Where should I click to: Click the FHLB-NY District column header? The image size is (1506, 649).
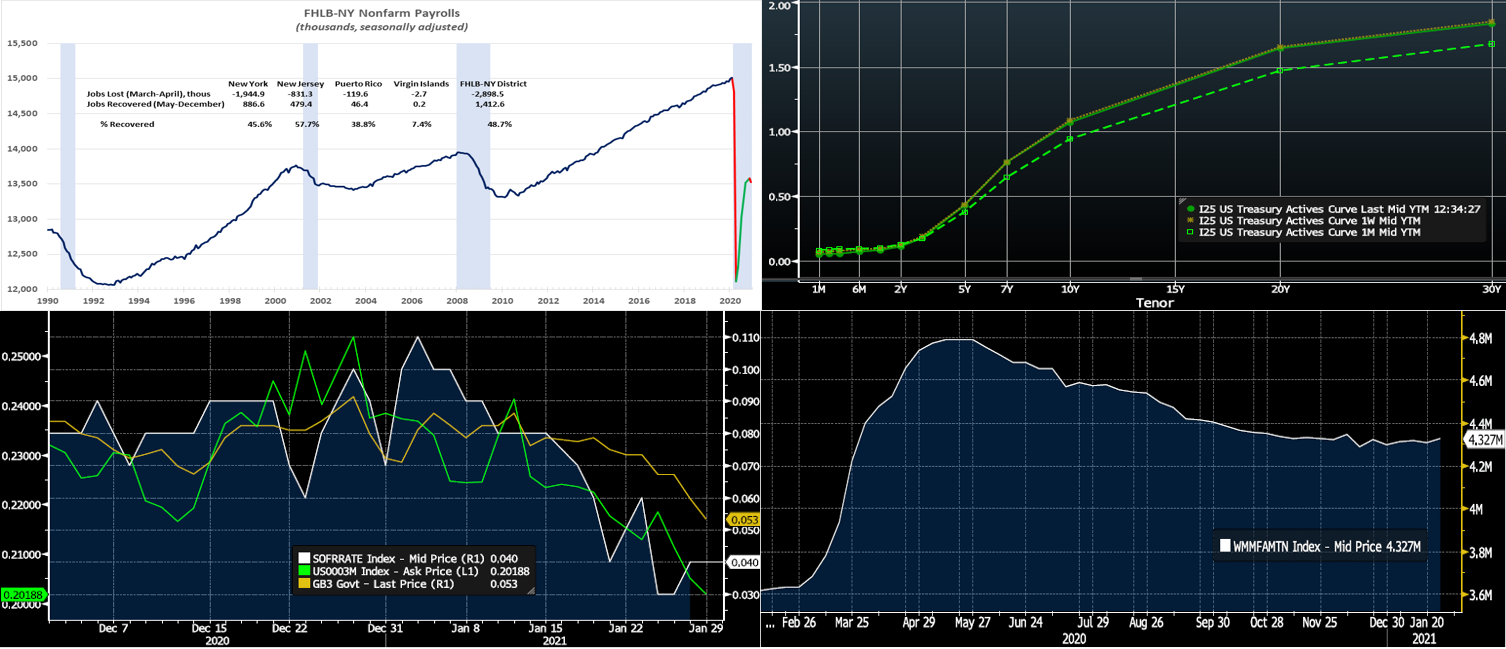[492, 83]
